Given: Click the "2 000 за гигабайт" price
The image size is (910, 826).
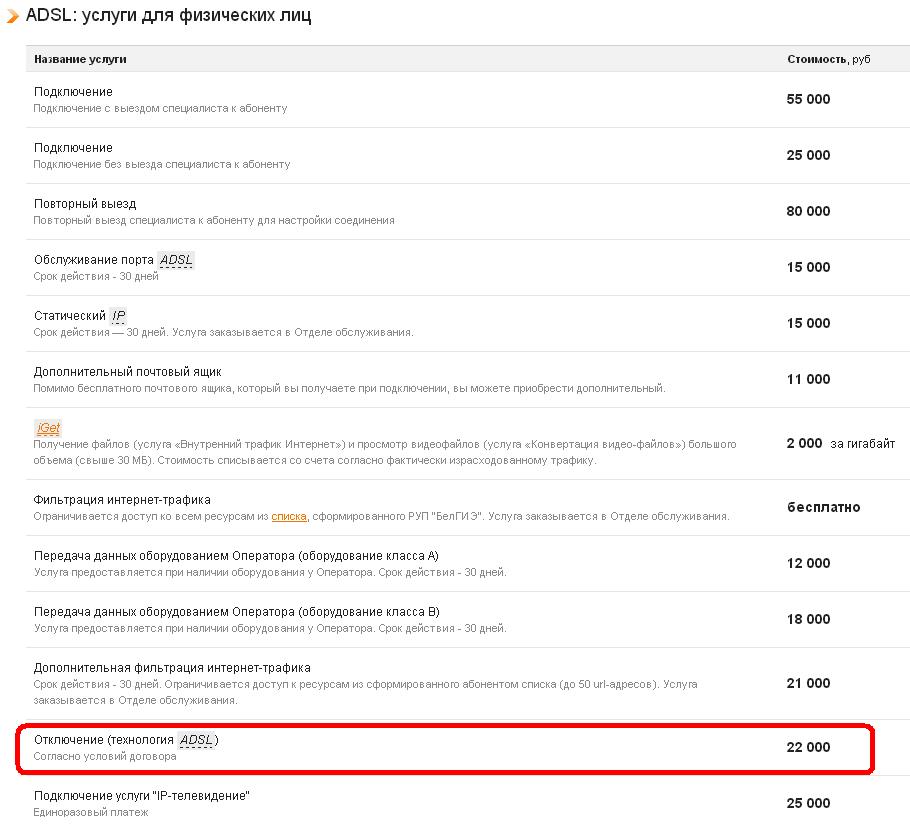Looking at the screenshot, I should coord(840,443).
